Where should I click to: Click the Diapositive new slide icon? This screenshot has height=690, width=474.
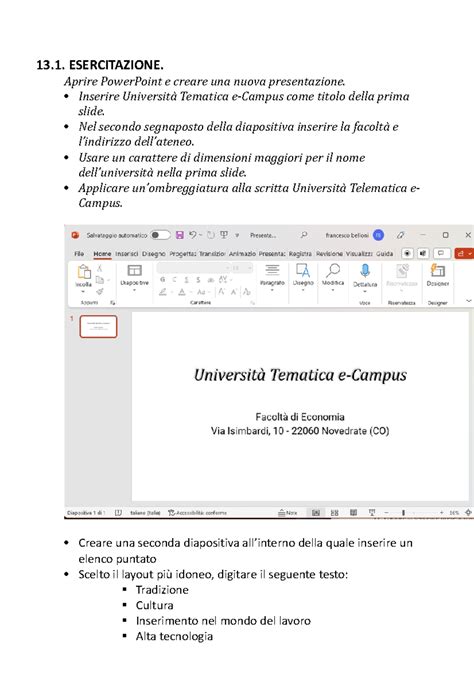pos(134,270)
